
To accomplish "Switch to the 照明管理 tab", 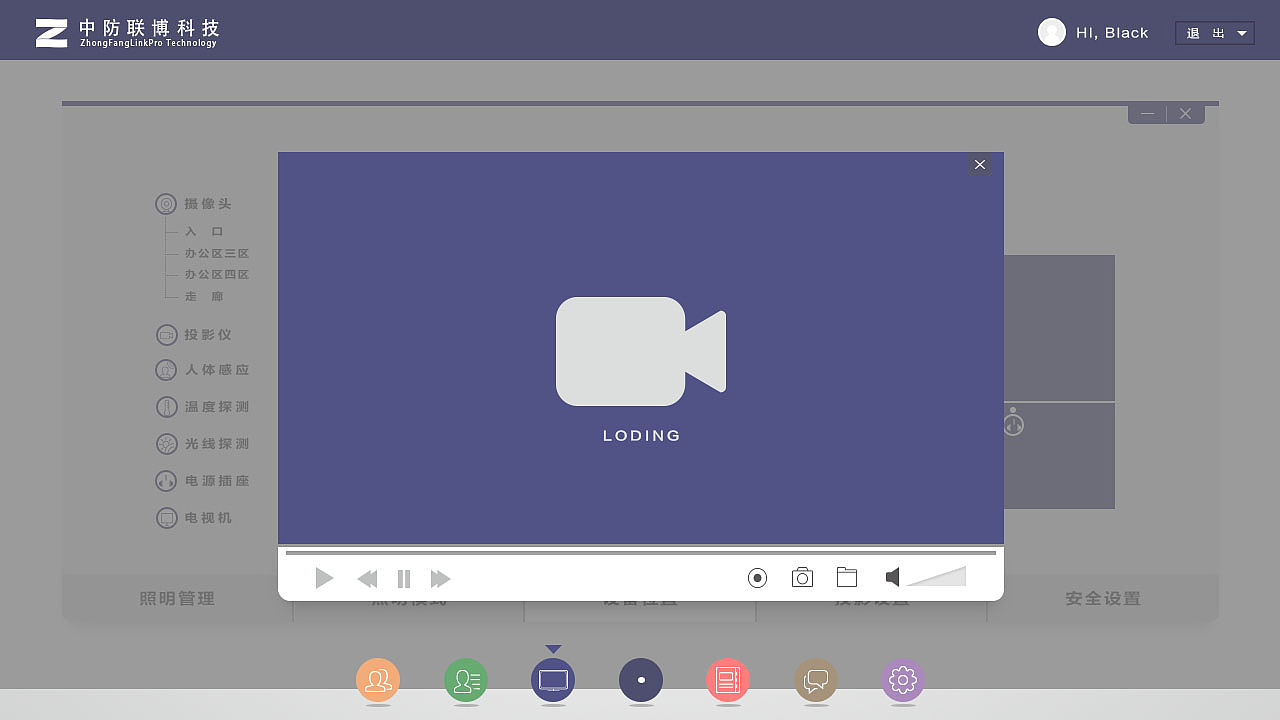I will tap(177, 598).
